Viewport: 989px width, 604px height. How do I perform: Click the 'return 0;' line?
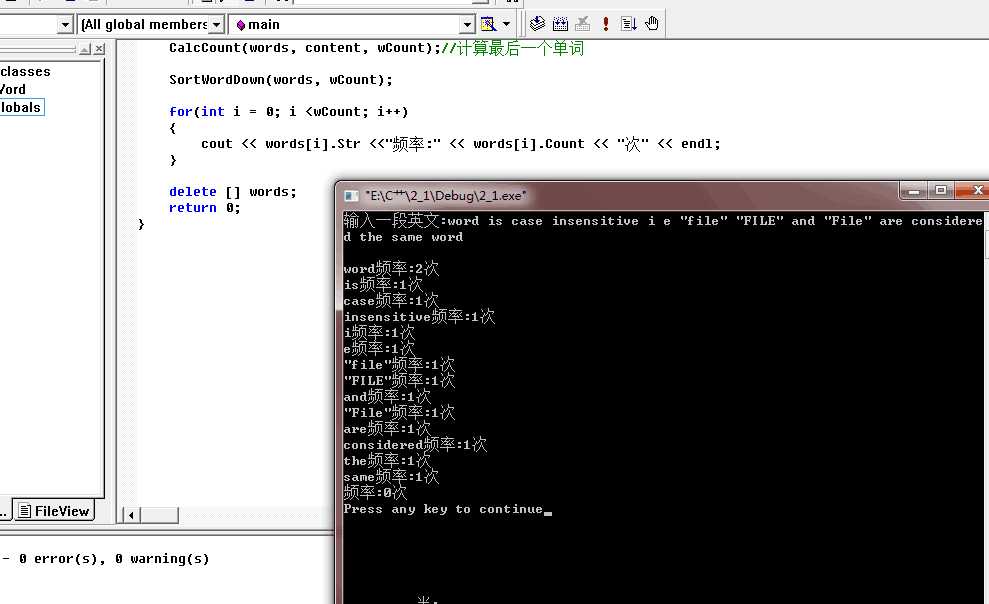pos(204,208)
